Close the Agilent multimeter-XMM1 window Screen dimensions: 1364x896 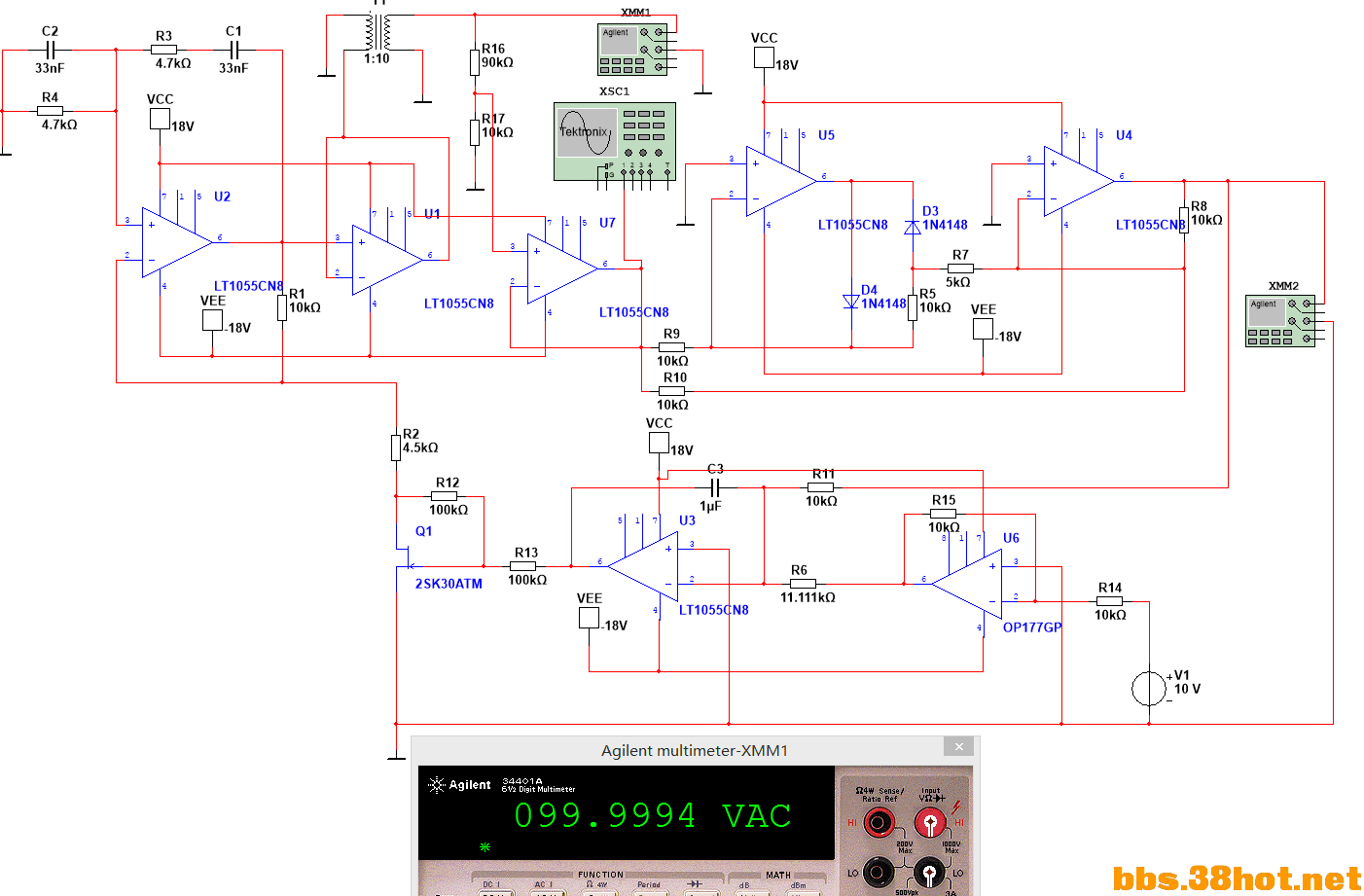coord(958,747)
